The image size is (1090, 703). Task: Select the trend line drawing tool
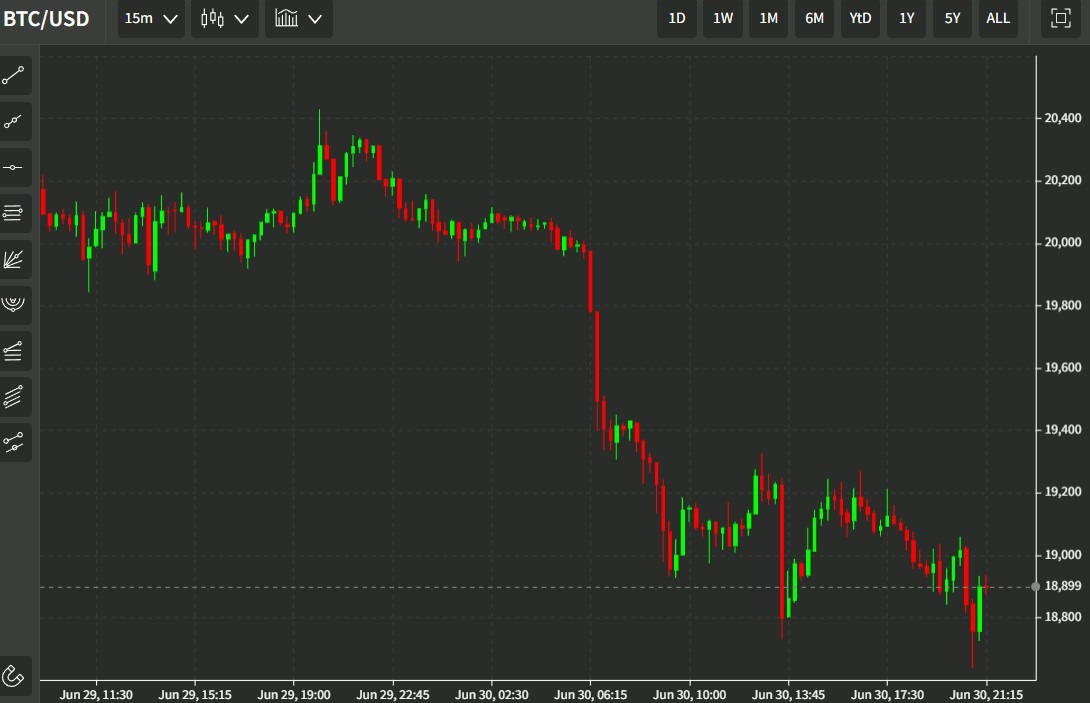[15, 76]
